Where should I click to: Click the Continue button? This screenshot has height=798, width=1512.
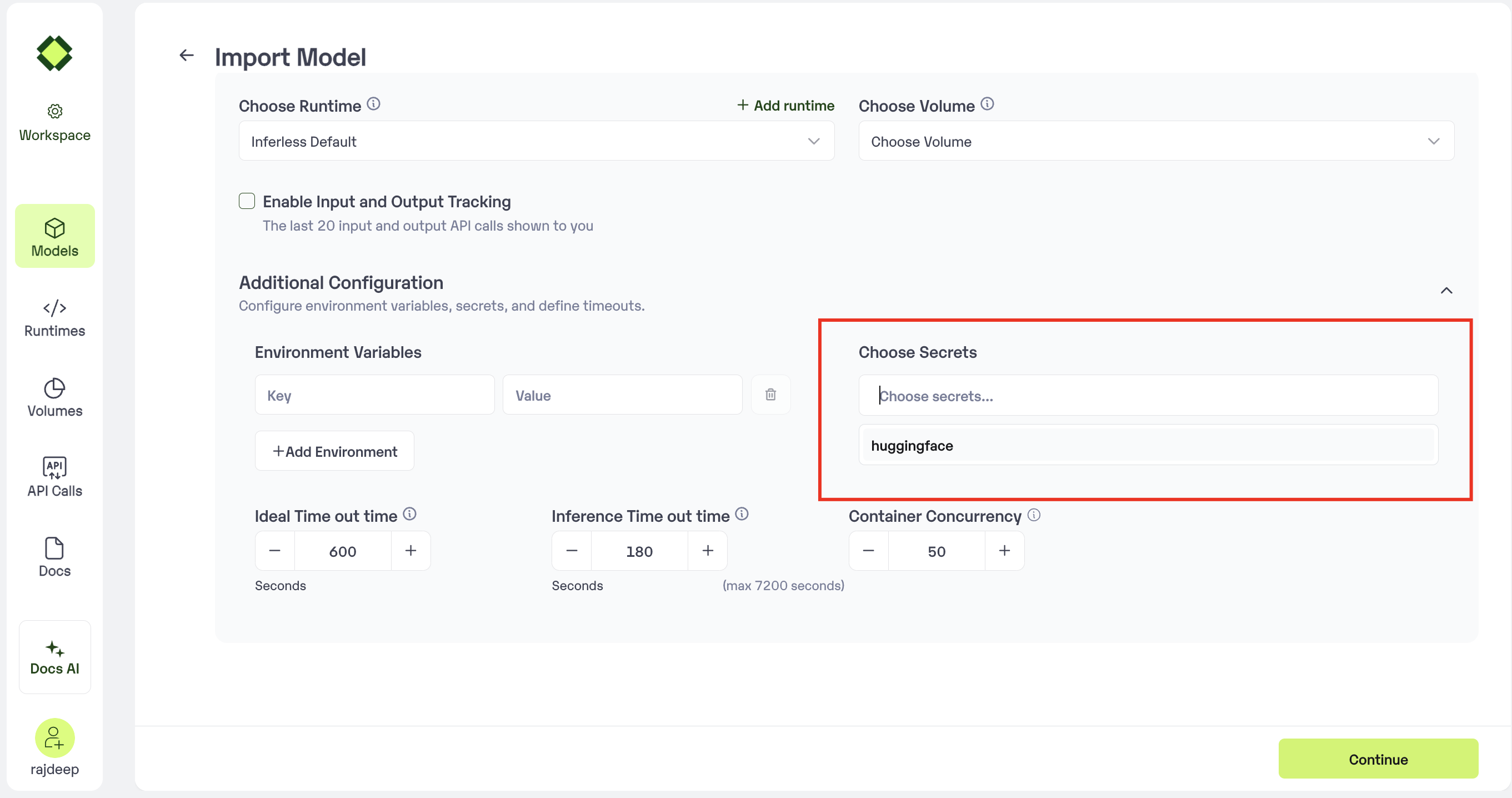point(1378,759)
